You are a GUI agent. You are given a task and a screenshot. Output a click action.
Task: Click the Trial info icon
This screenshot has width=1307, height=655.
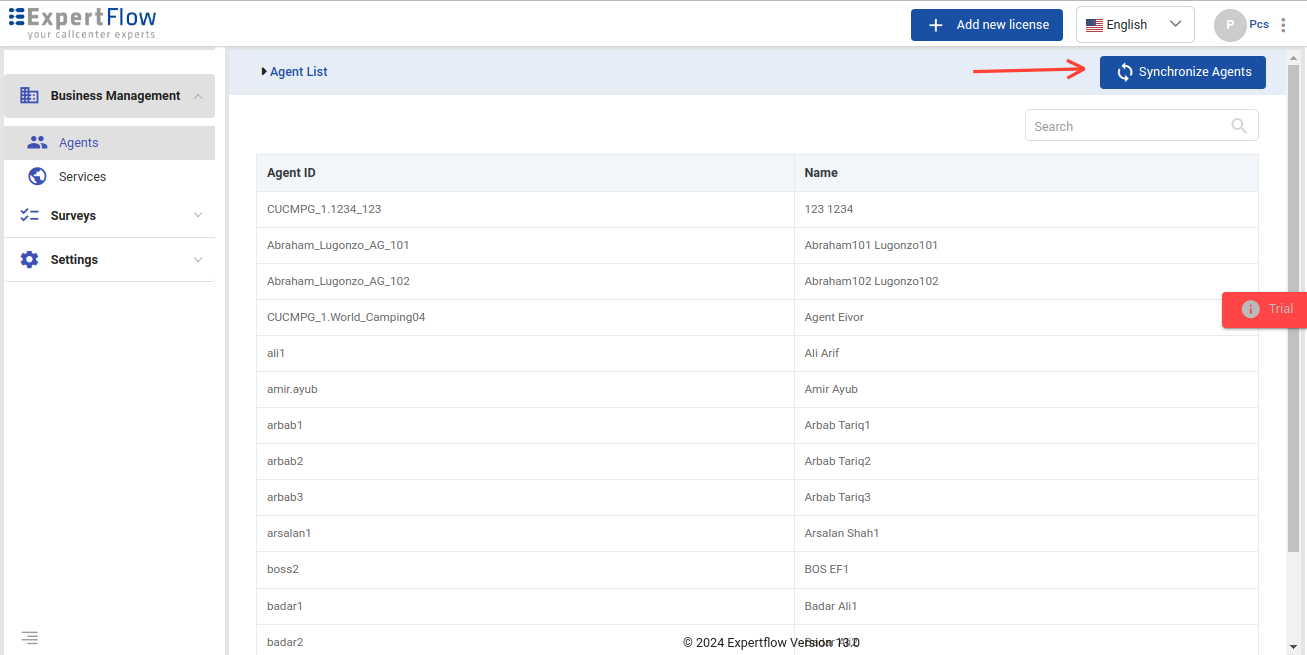pyautogui.click(x=1250, y=309)
